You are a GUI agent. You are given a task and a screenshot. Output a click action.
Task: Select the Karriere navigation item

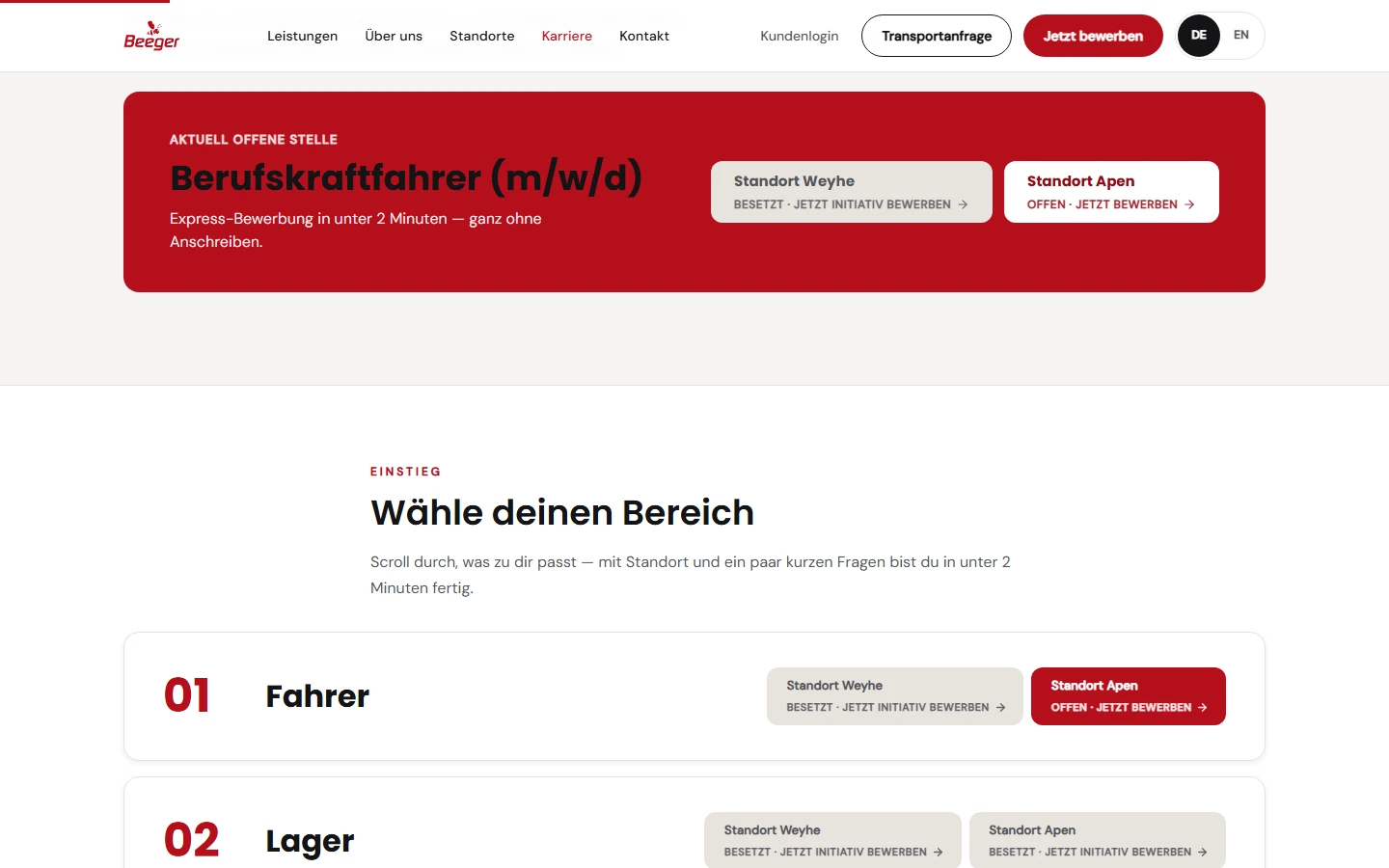pyautogui.click(x=567, y=36)
